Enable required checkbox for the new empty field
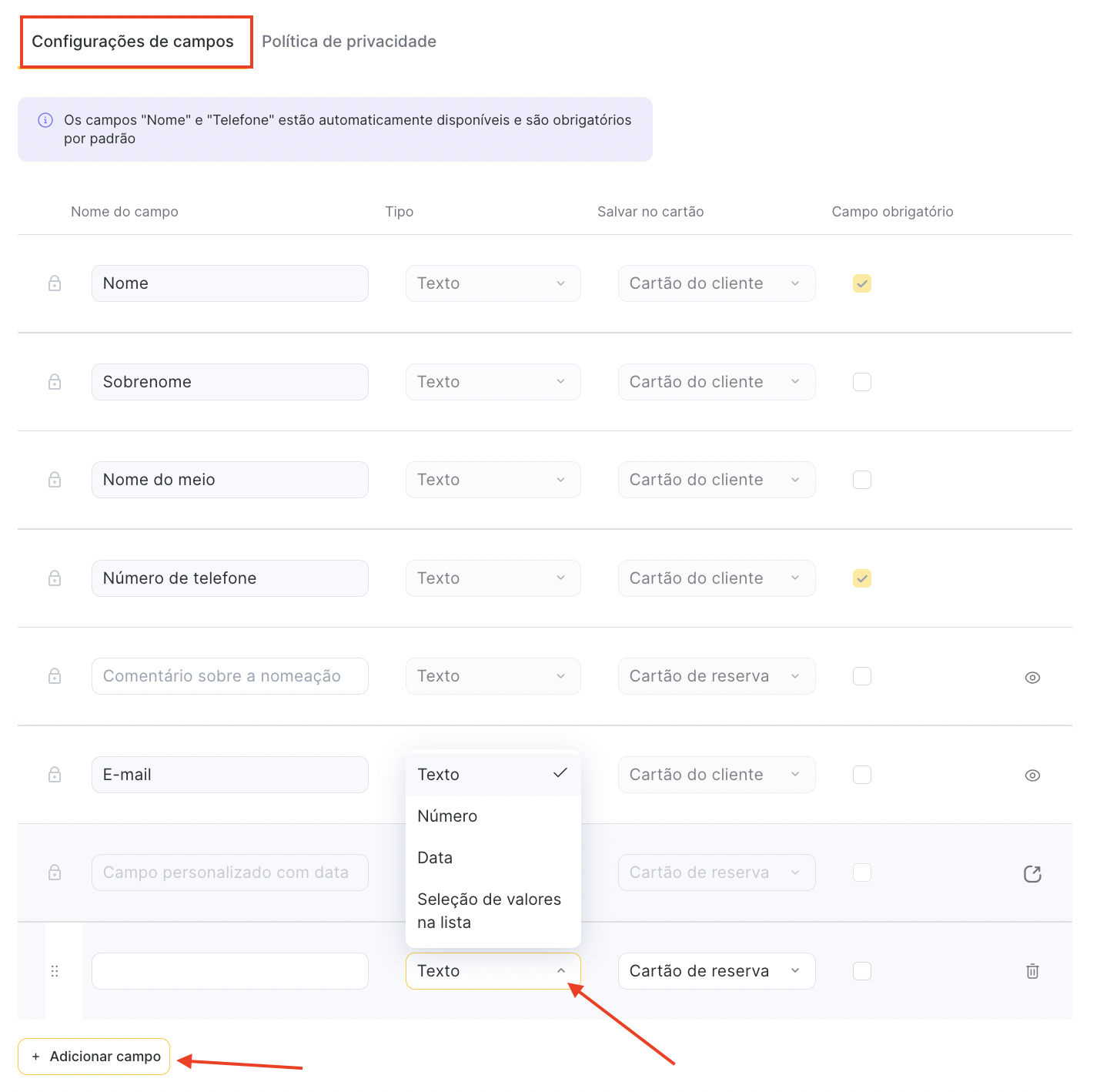 click(862, 971)
